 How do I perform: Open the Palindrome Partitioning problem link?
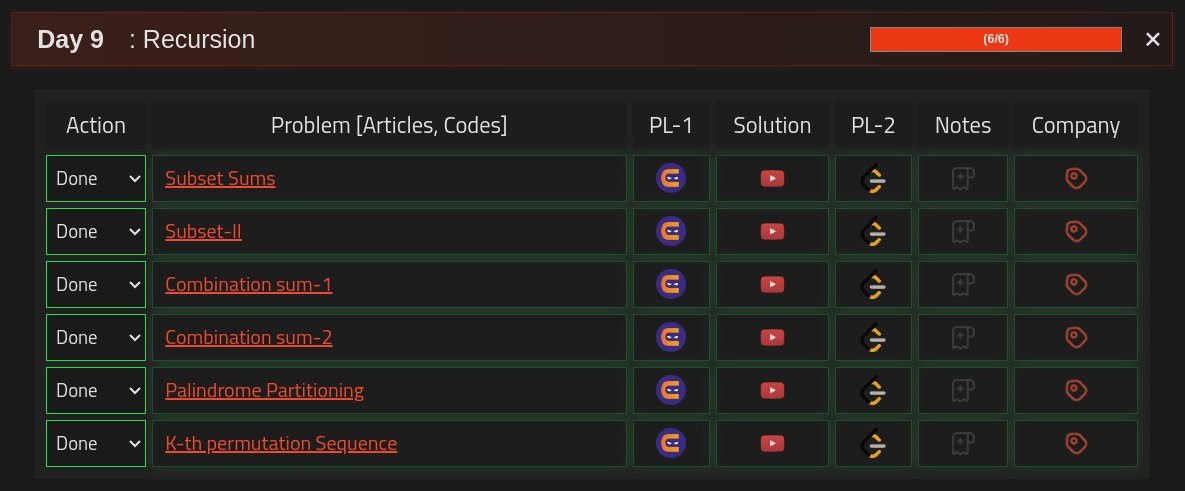[x=265, y=390]
